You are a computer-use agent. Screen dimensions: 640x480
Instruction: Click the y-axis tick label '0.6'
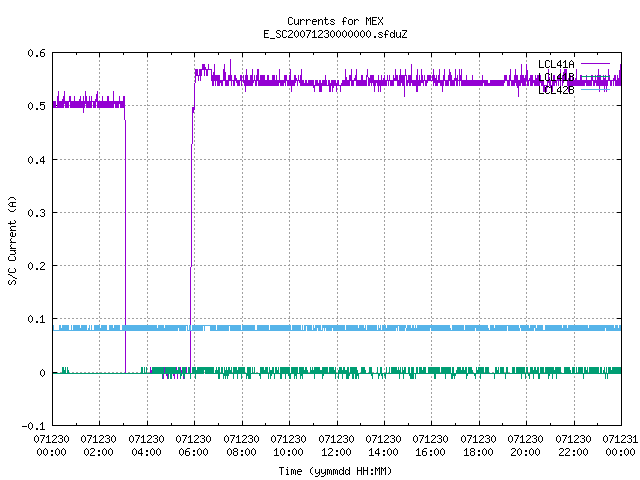click(x=36, y=53)
